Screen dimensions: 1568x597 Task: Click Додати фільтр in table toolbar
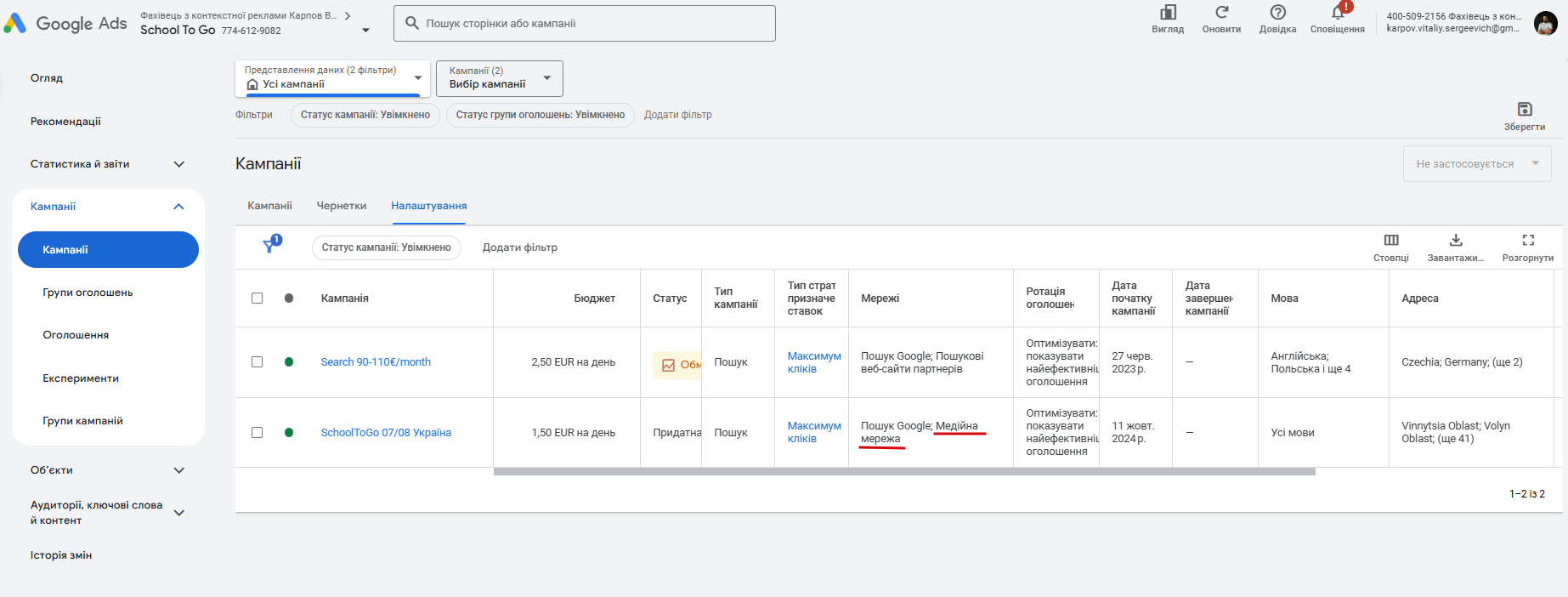520,247
